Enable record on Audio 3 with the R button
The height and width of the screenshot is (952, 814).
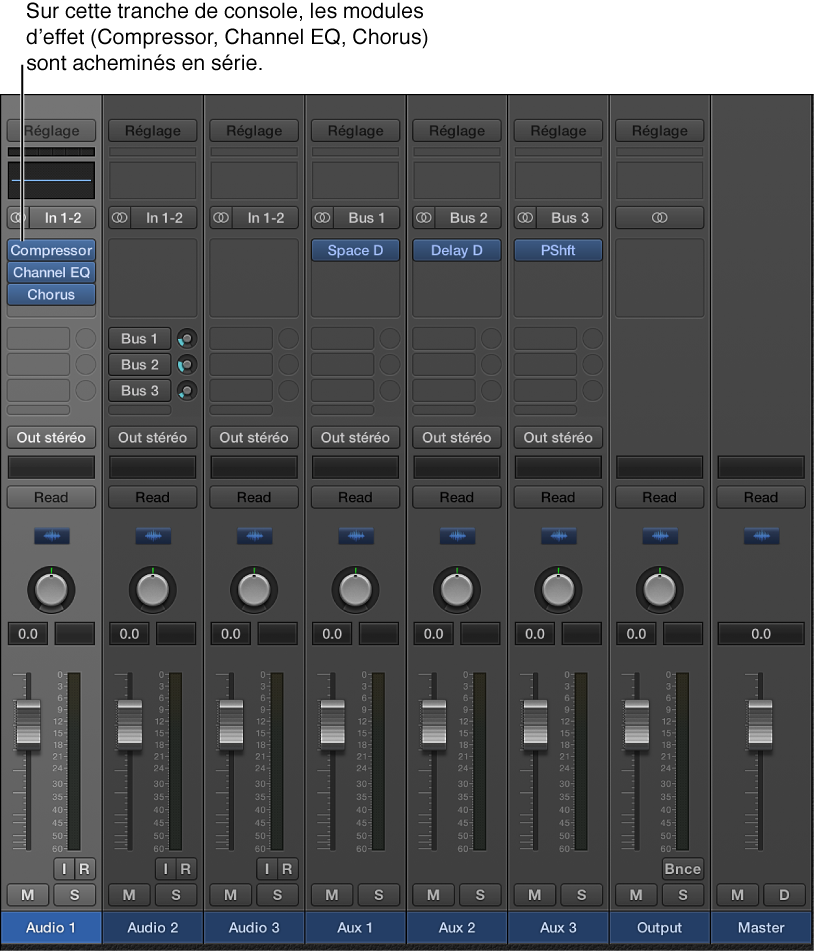pyautogui.click(x=287, y=869)
